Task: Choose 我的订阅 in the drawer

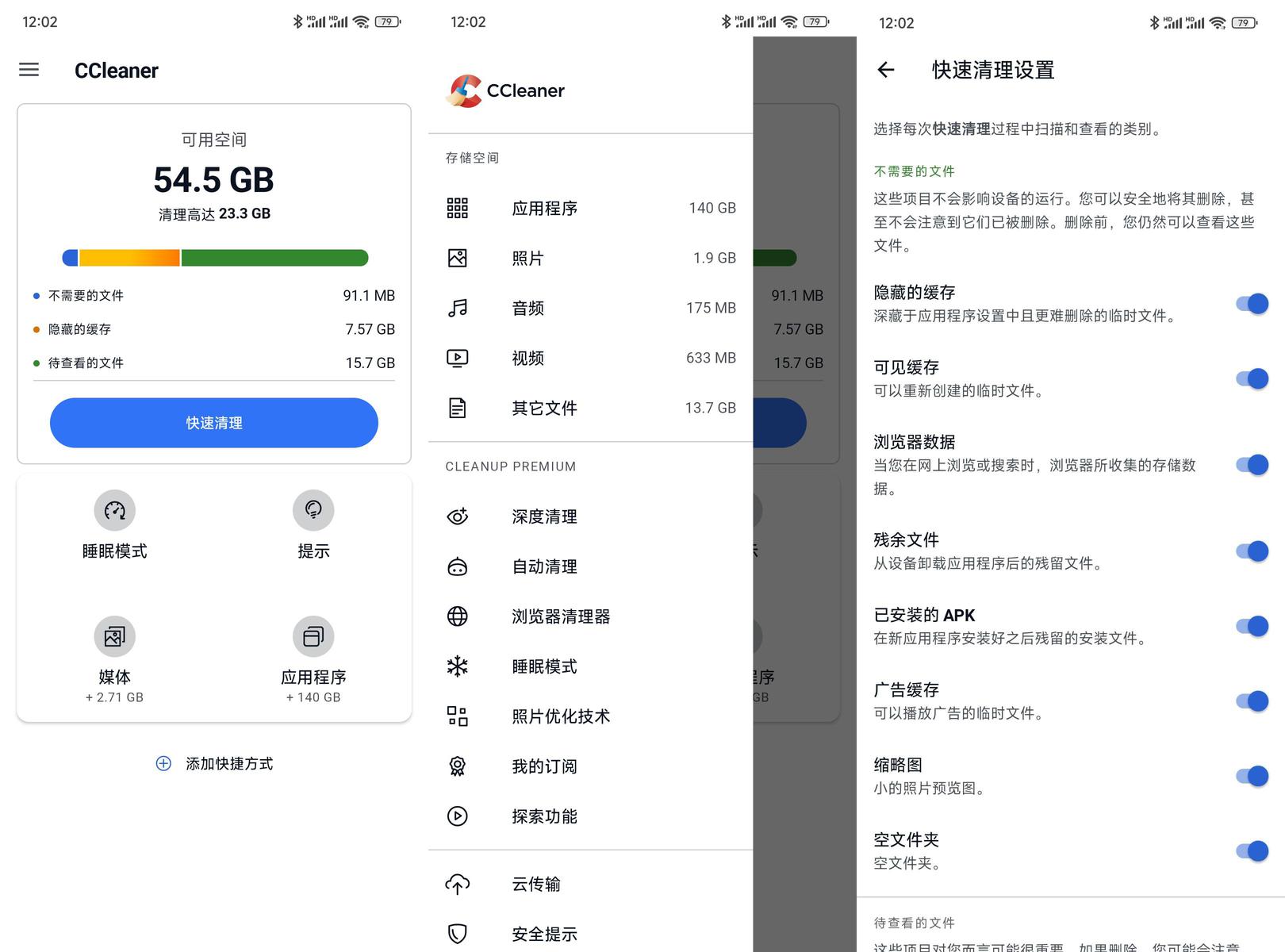Action: point(544,766)
